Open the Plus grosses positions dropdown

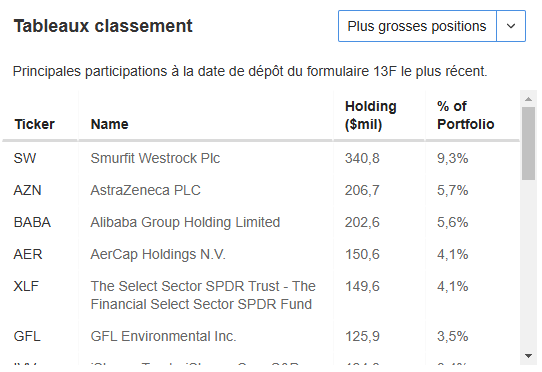[x=431, y=26]
